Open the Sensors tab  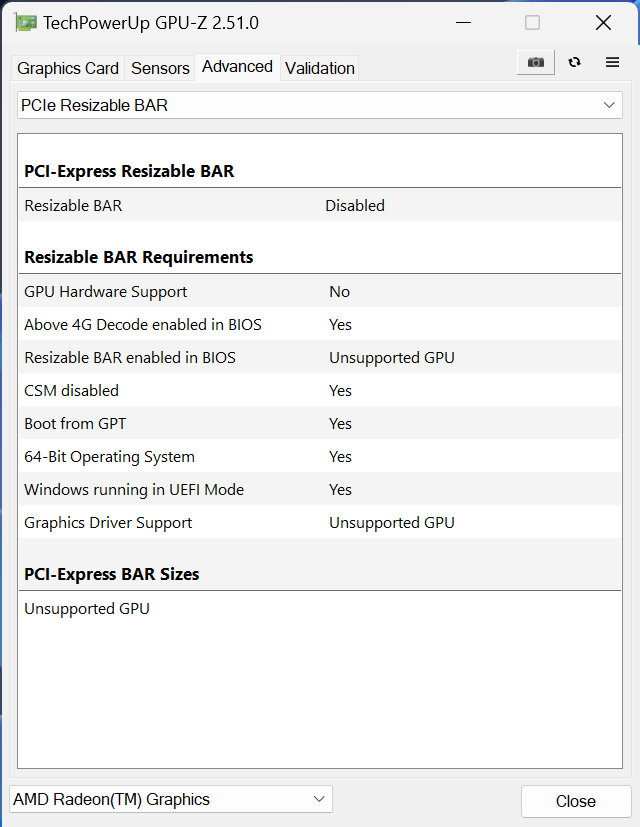point(159,68)
